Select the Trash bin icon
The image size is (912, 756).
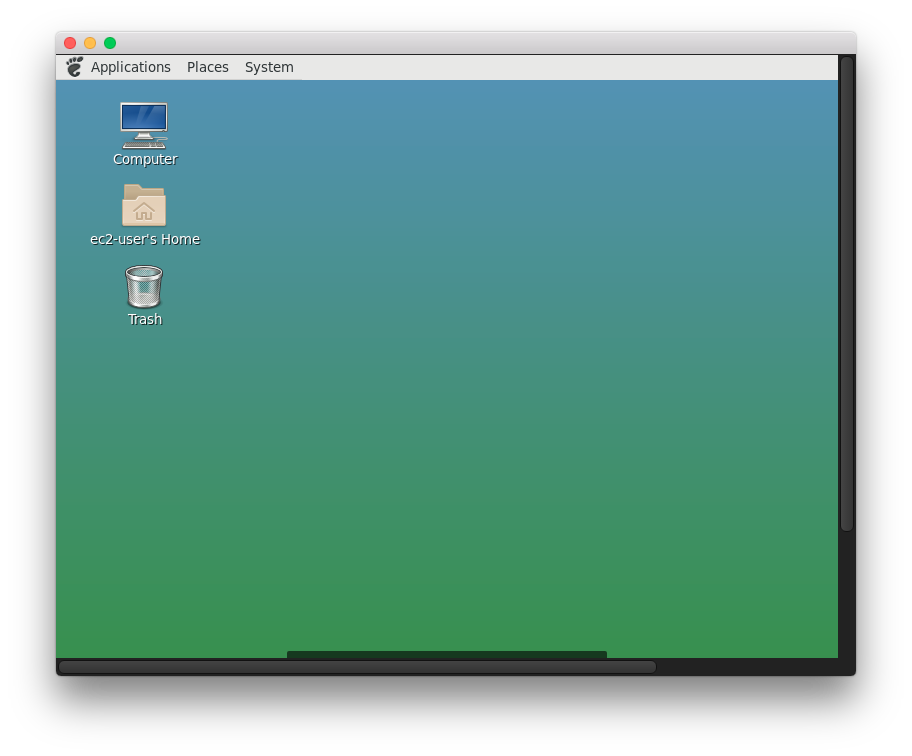[144, 287]
